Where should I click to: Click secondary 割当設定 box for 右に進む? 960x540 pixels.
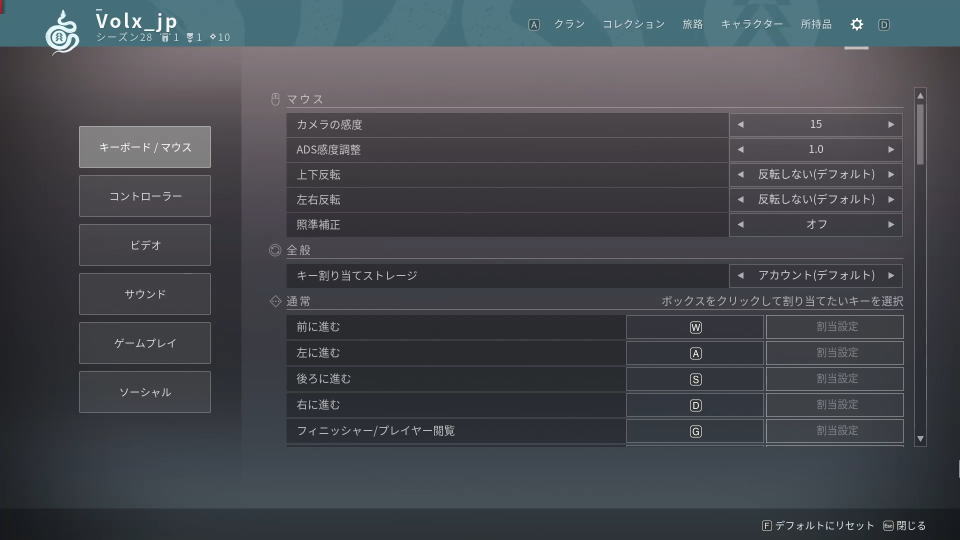834,405
